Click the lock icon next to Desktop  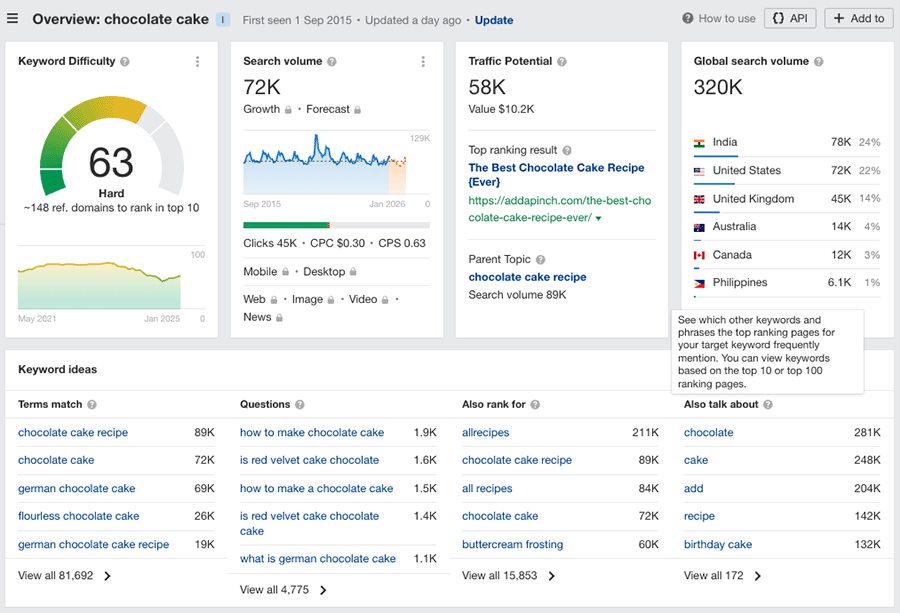point(353,272)
